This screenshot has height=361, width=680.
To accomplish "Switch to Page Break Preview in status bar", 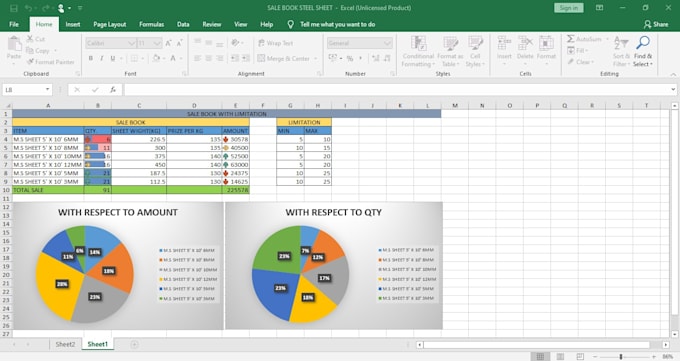I will click(x=580, y=356).
